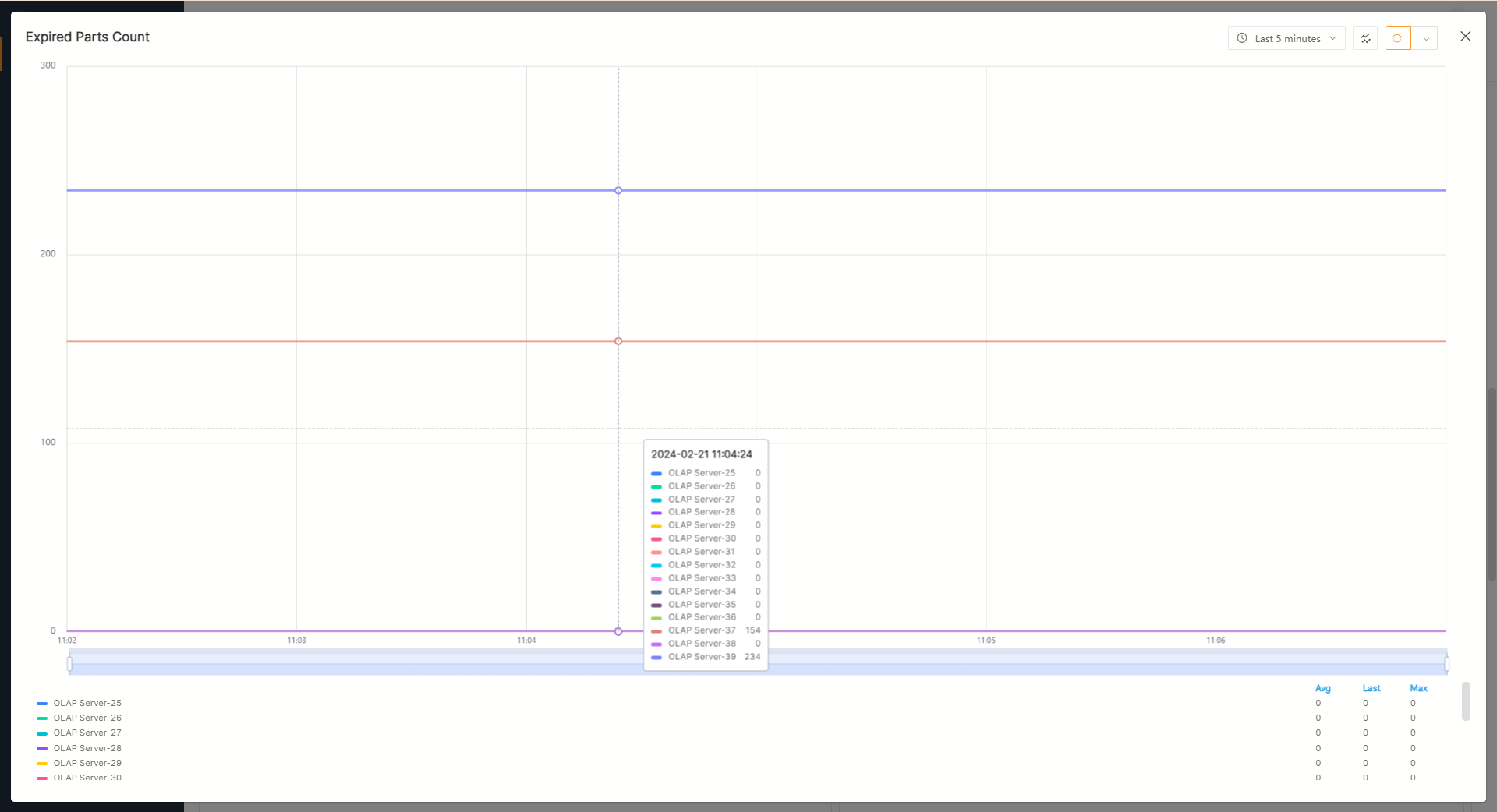Click the OLAP Server-29 legend label
Screen dimensions: 1497x812
pyautogui.click(x=87, y=763)
